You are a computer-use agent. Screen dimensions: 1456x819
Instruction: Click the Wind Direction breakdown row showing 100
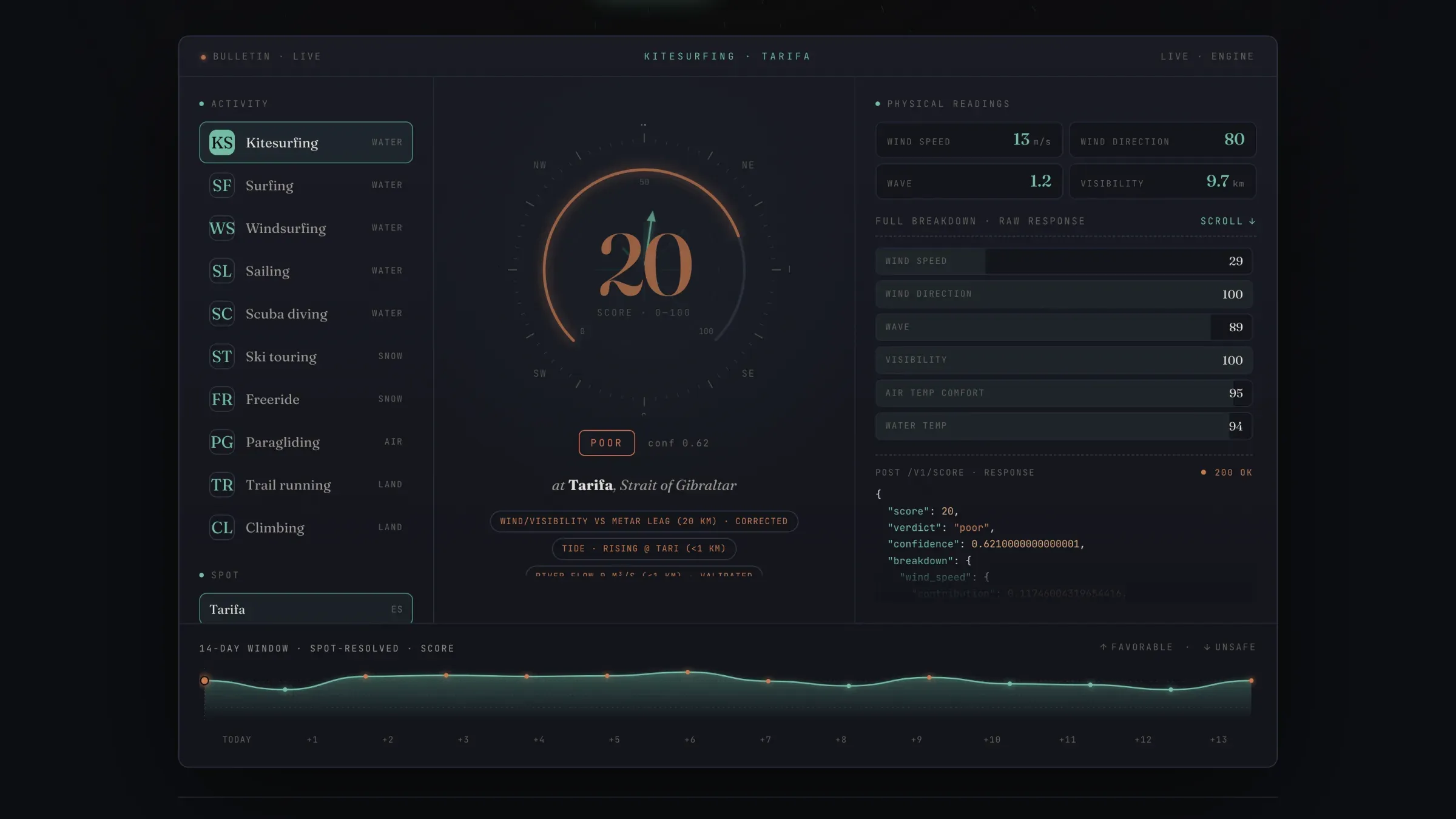coord(1063,294)
